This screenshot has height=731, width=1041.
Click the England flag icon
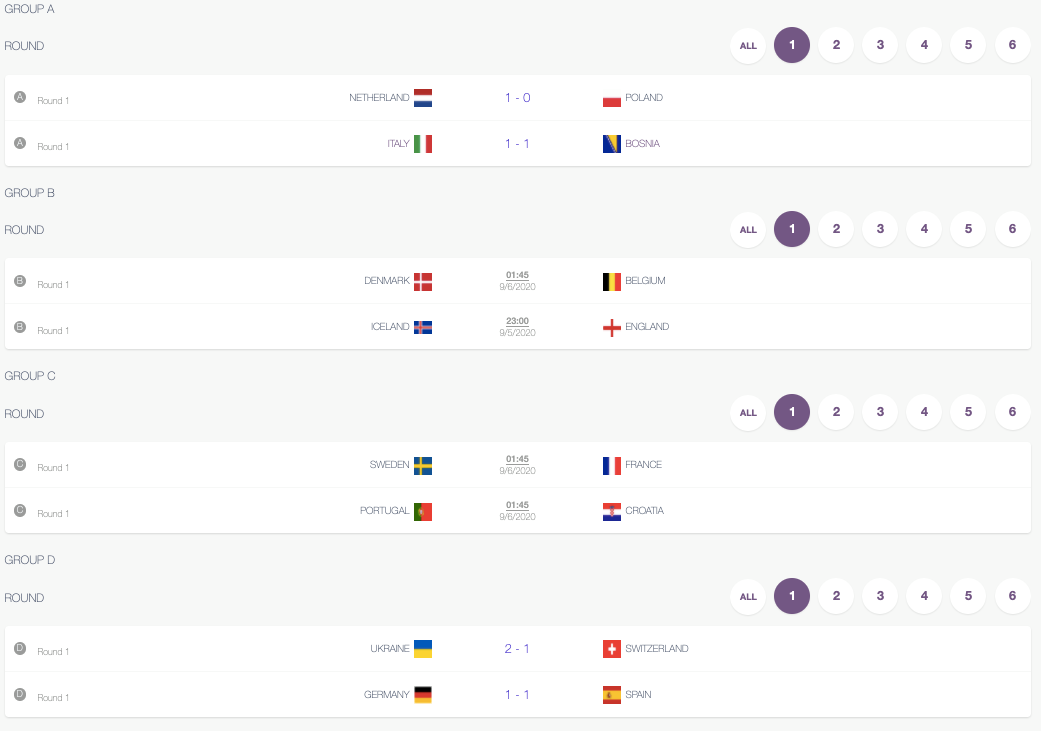pos(611,327)
